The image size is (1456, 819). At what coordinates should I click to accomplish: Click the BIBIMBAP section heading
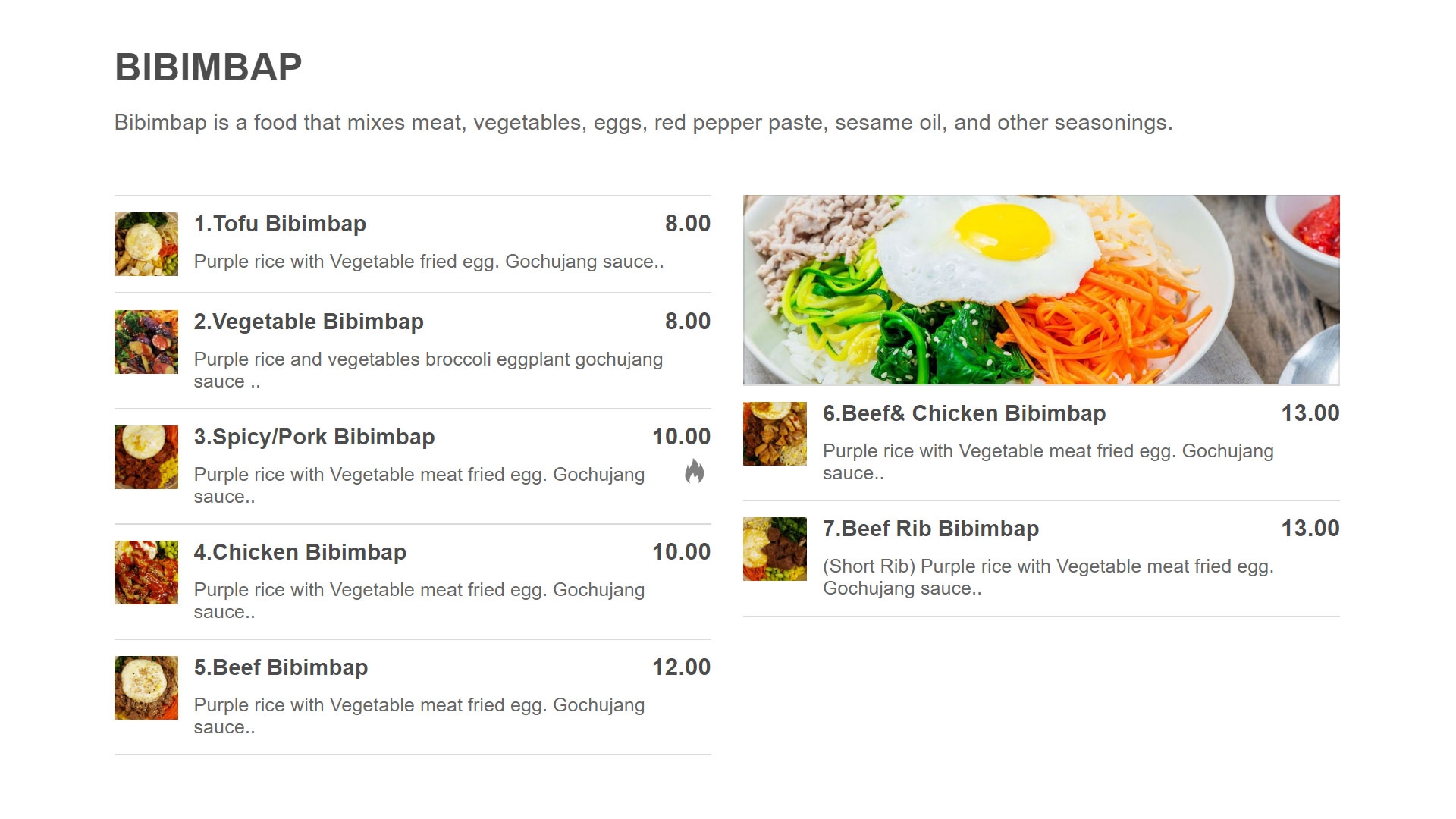[209, 67]
